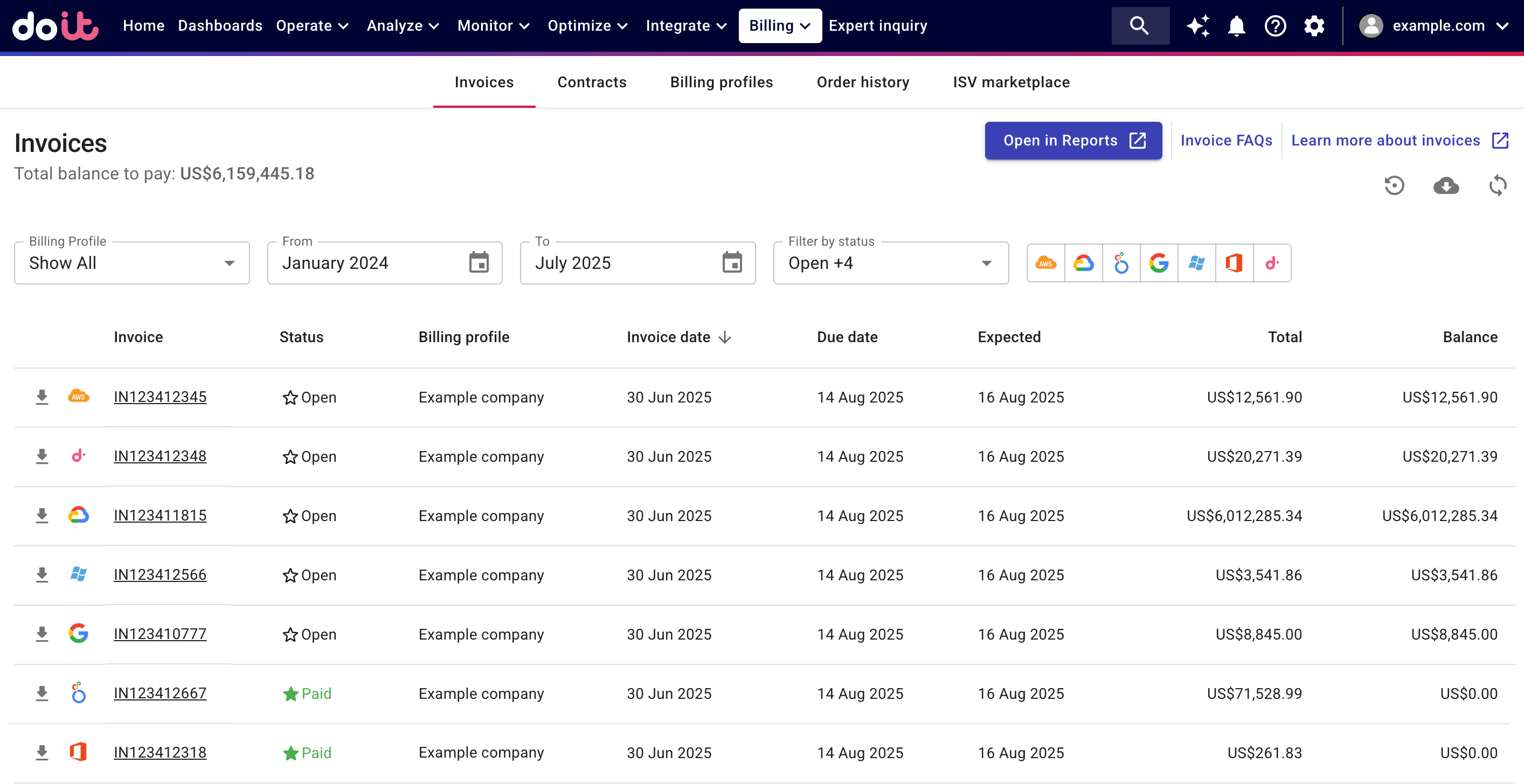Refresh the invoices list
The image size is (1524, 784).
pos(1499,185)
